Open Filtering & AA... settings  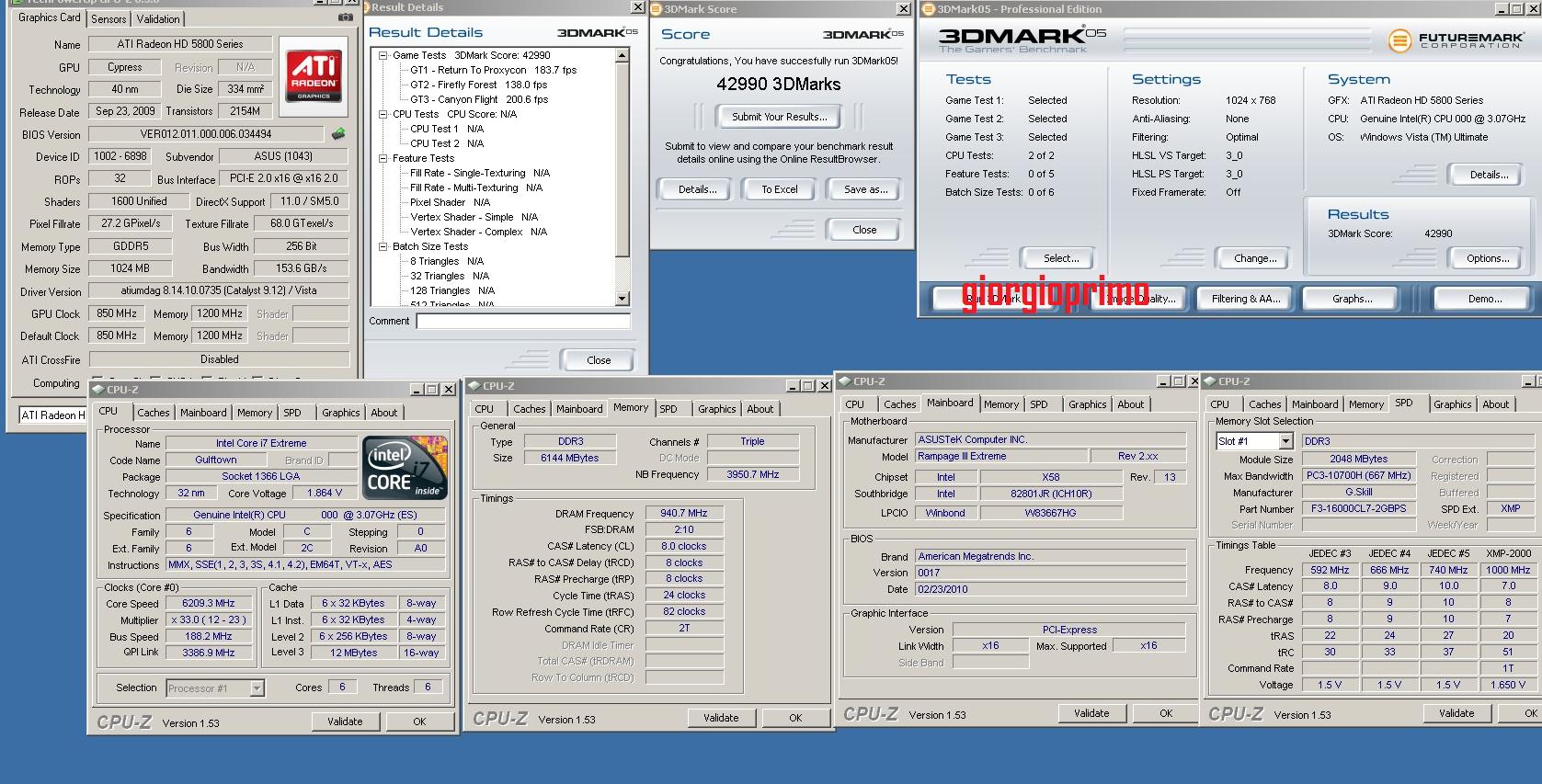click(x=1246, y=299)
